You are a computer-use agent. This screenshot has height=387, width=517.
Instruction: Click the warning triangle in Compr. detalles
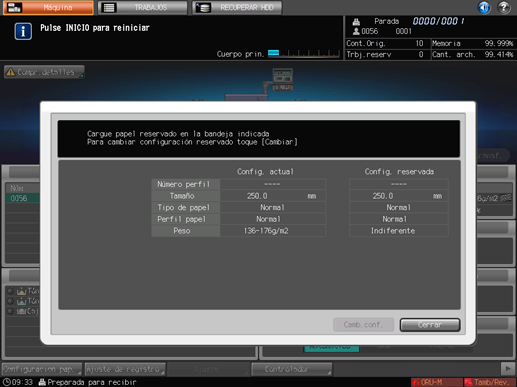(x=11, y=72)
